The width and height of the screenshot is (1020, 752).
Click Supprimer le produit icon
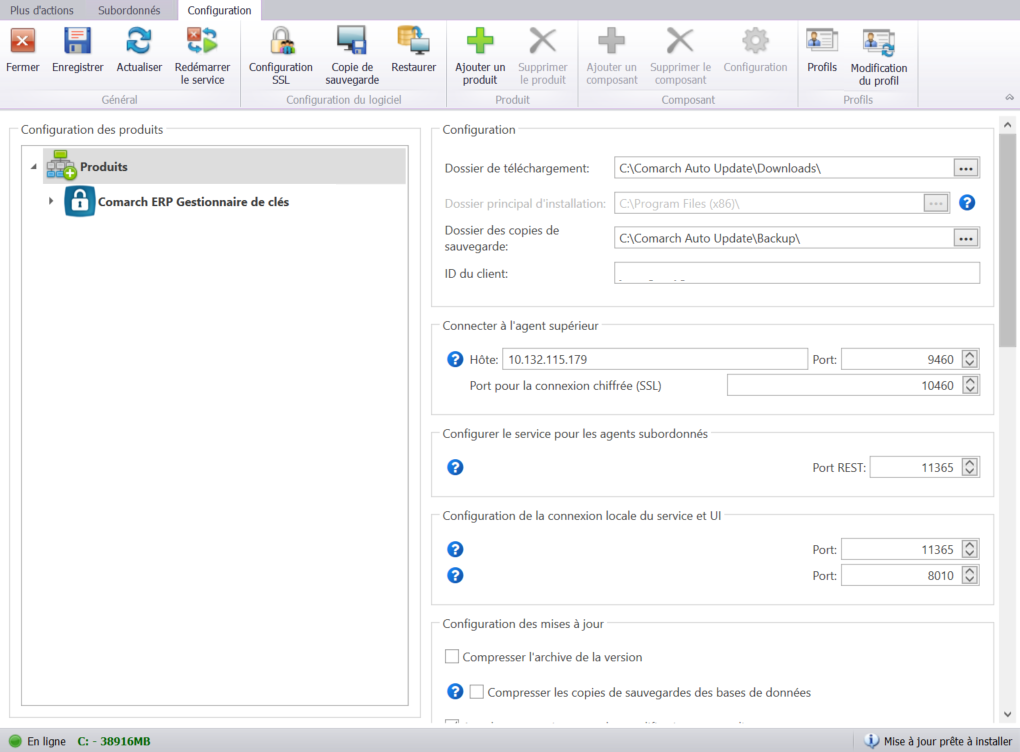[543, 41]
